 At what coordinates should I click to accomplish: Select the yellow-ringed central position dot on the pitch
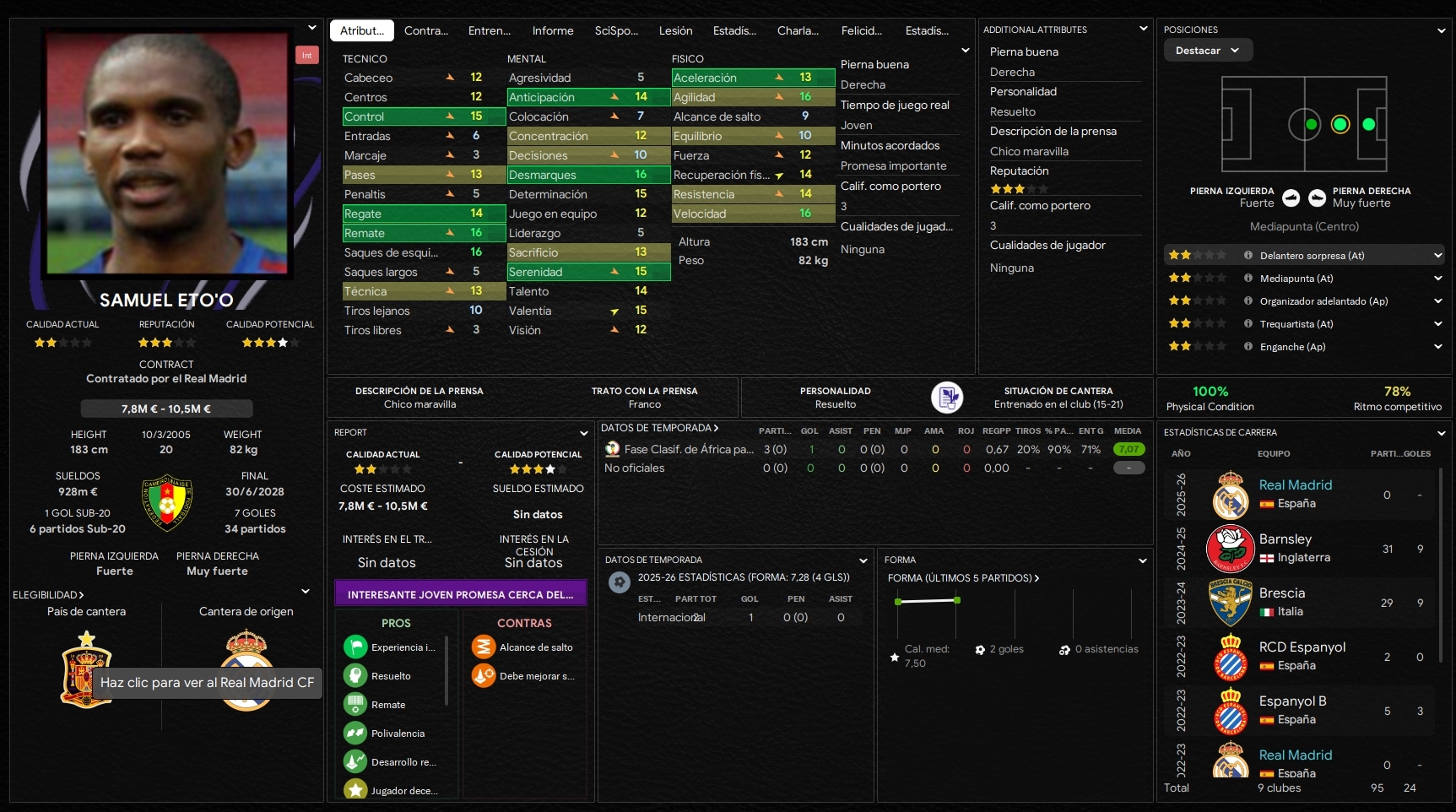point(1340,124)
